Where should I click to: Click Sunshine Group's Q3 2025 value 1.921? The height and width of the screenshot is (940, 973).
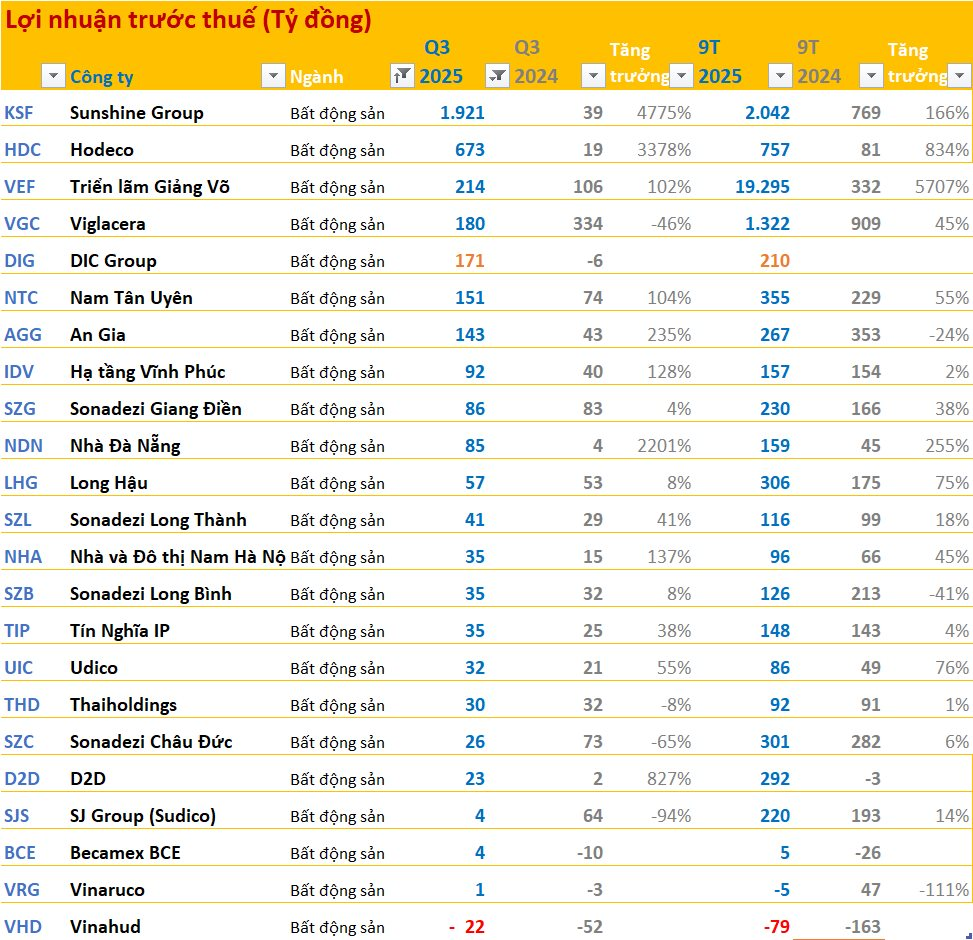(x=462, y=113)
